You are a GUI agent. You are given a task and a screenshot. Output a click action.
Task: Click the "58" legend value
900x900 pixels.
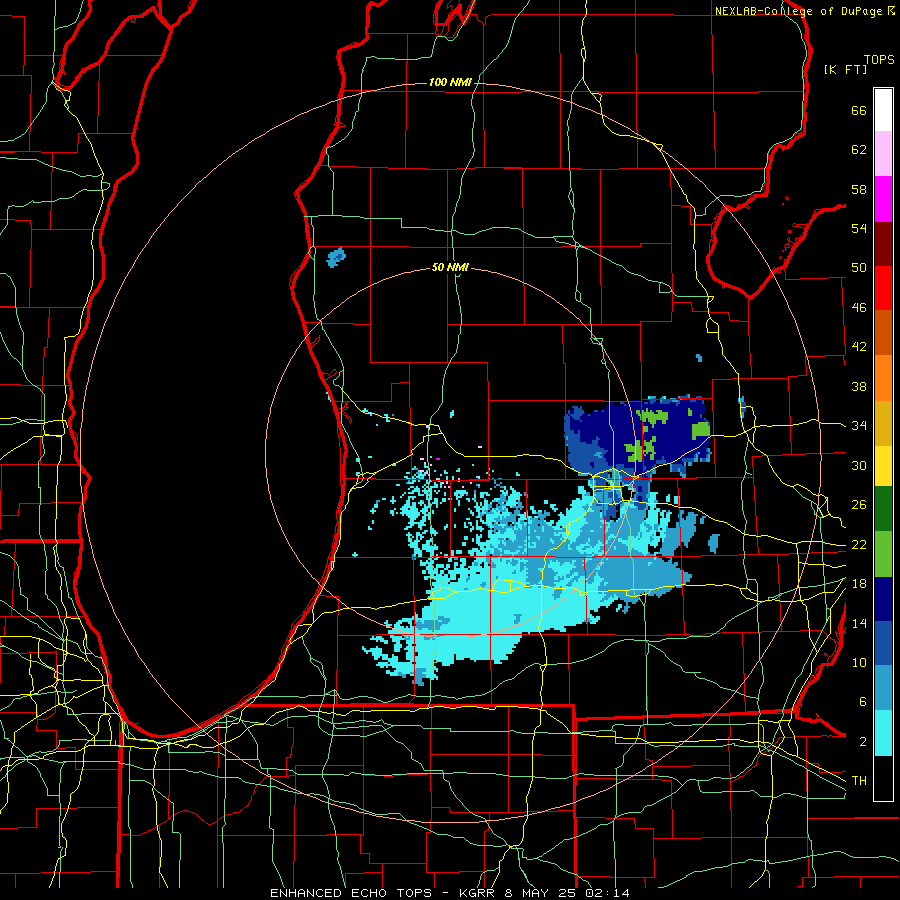tap(859, 189)
